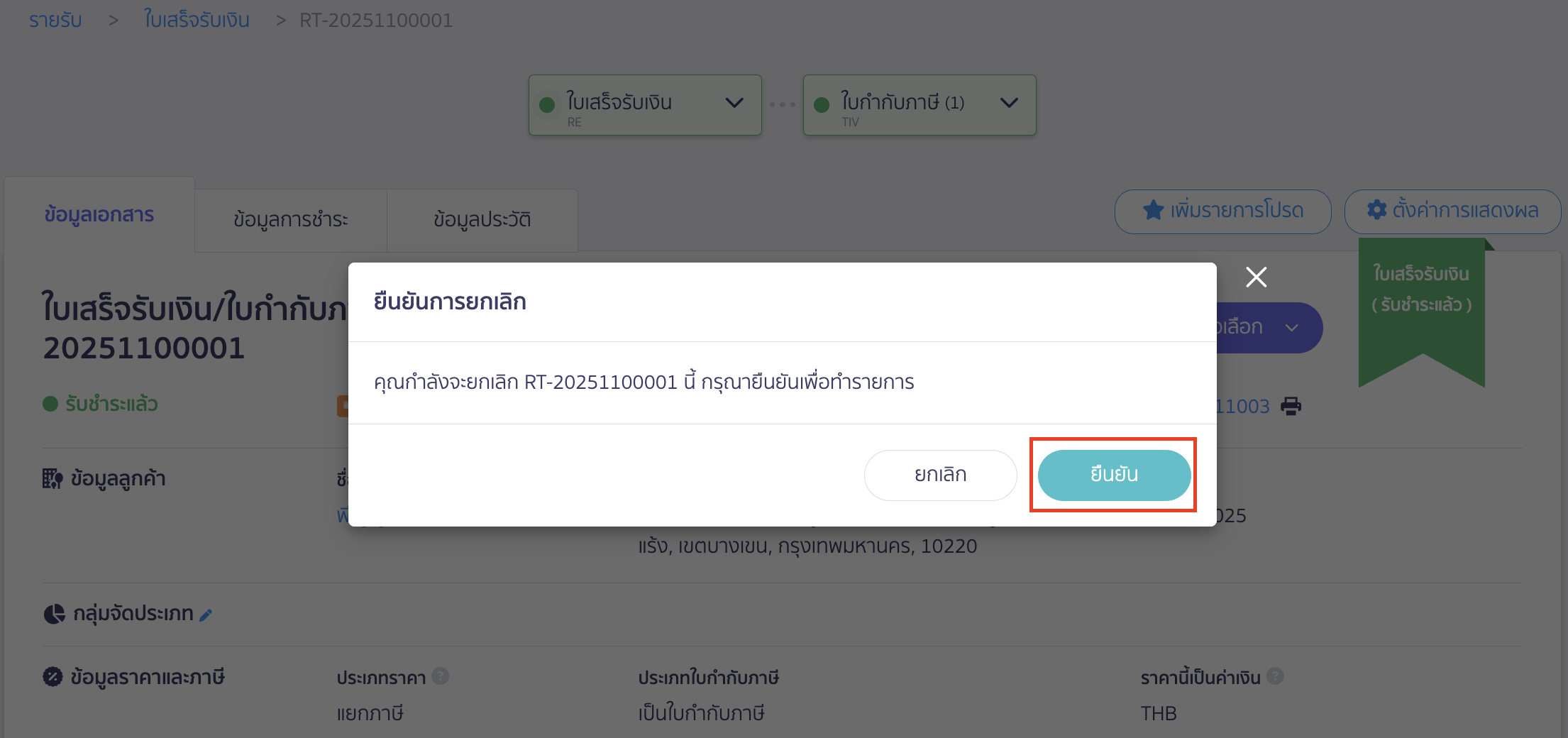Viewport: 1568px width, 738px height.
Task: Switch to the ข้อมูลประวัติ tab
Action: tap(482, 220)
